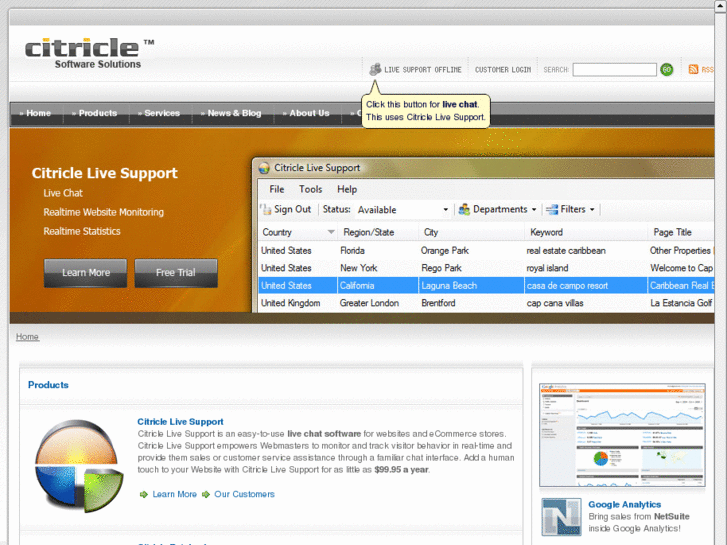Focus the Search input field
The width and height of the screenshot is (727, 545).
click(x=614, y=70)
